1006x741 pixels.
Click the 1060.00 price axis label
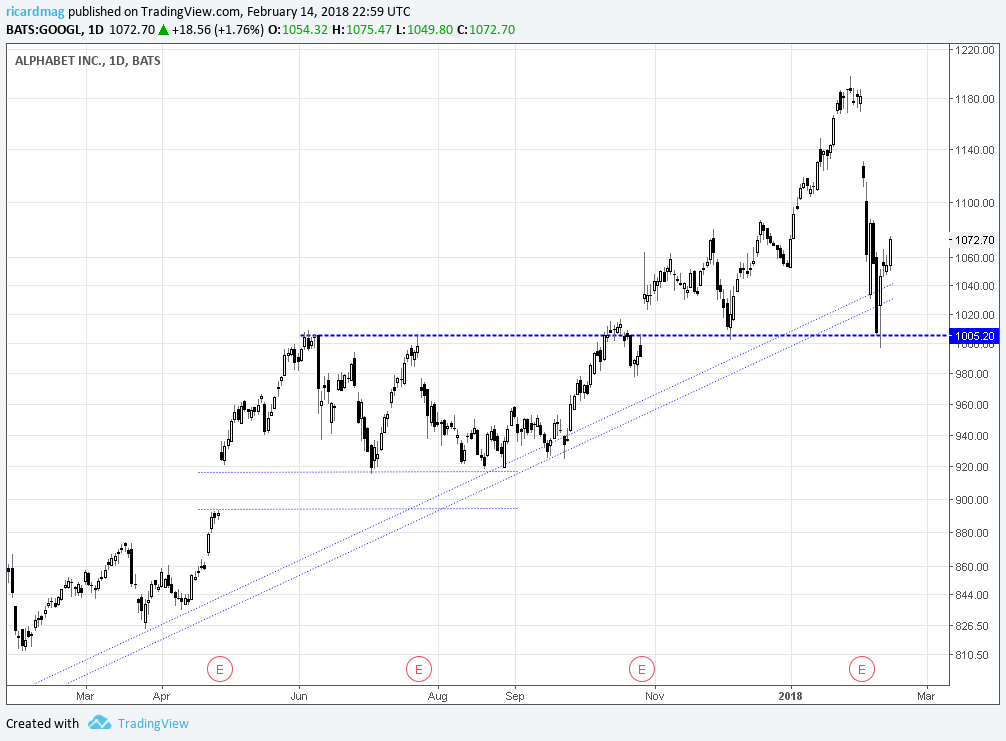[975, 258]
